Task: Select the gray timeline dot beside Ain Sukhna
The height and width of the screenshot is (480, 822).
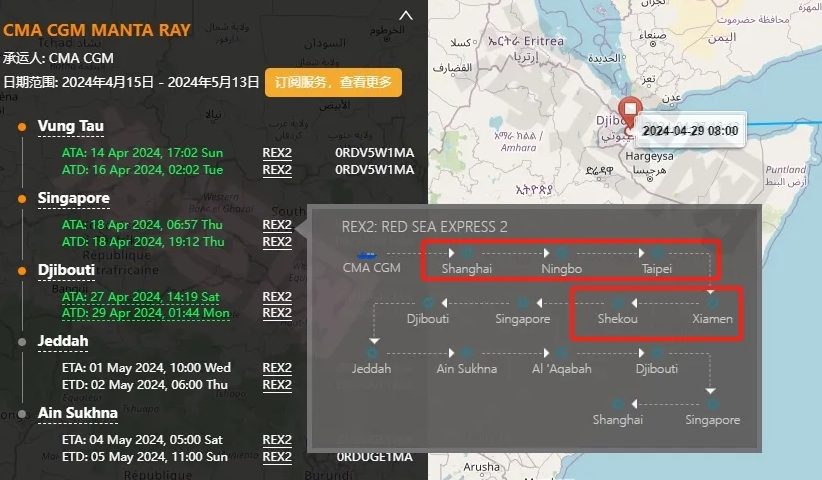Action: [22, 413]
